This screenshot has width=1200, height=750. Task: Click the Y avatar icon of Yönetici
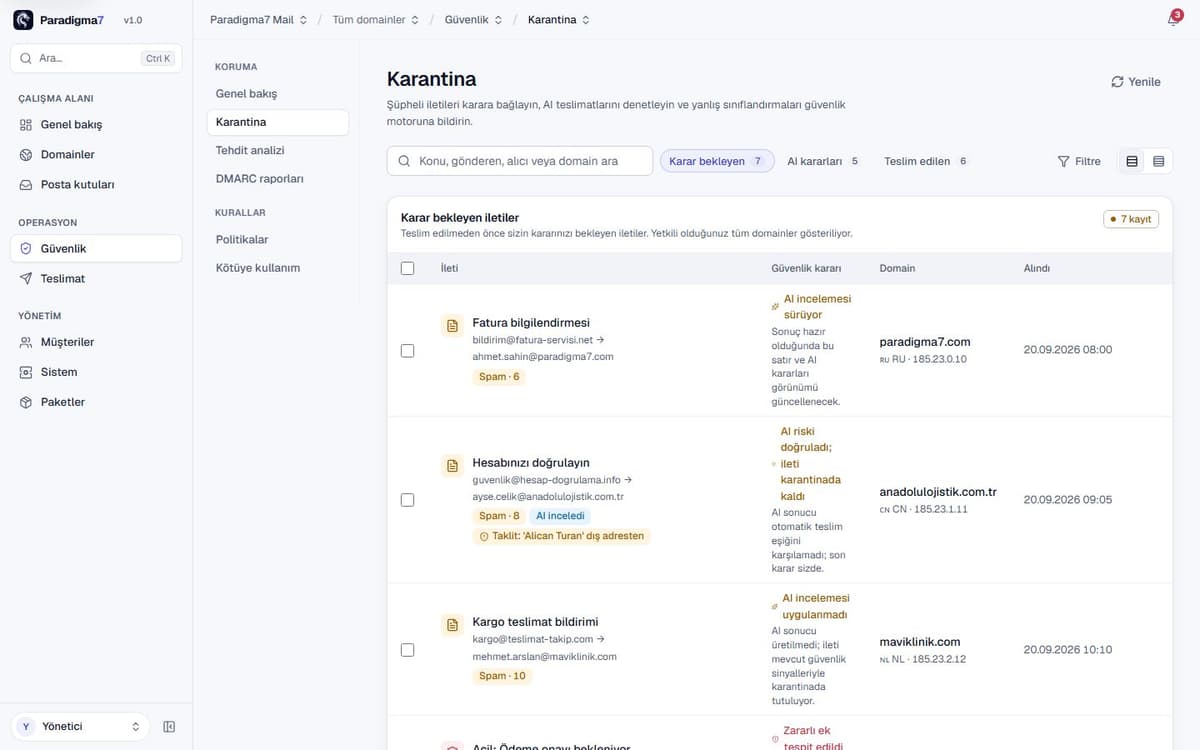(x=26, y=727)
